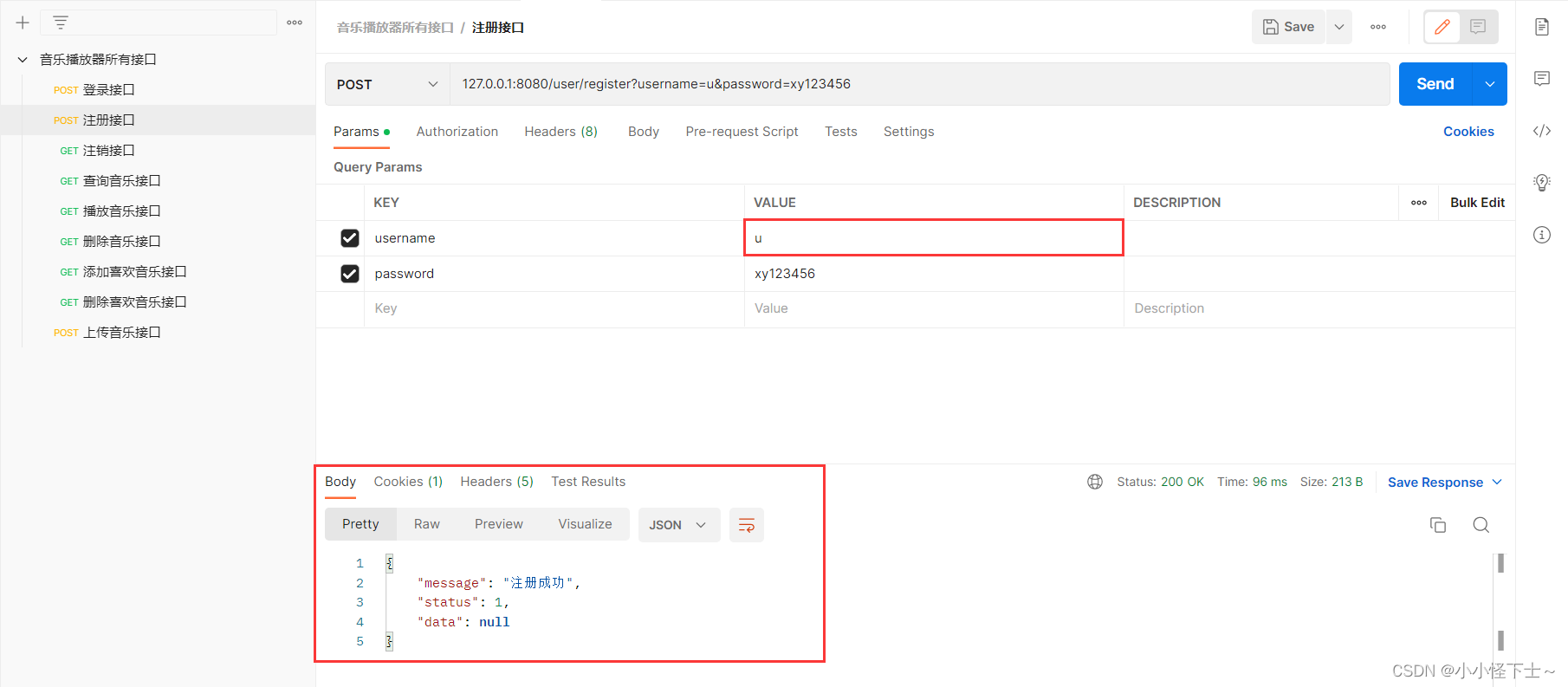Click the Save Response link
The height and width of the screenshot is (687, 1568).
1435,483
